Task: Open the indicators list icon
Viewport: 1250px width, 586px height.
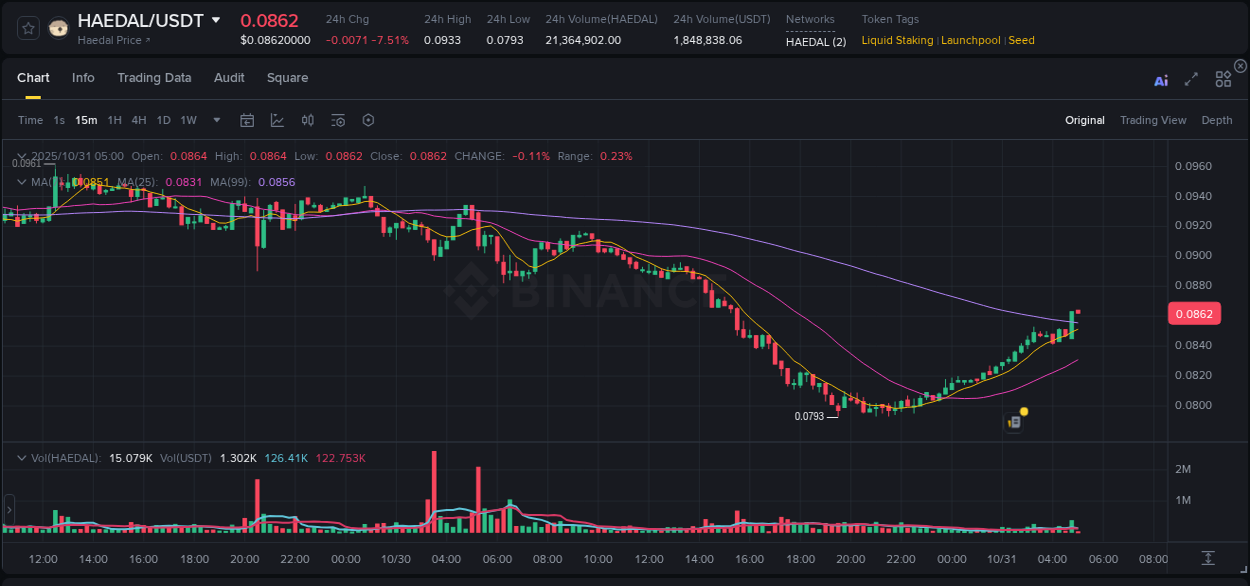Action: [337, 120]
